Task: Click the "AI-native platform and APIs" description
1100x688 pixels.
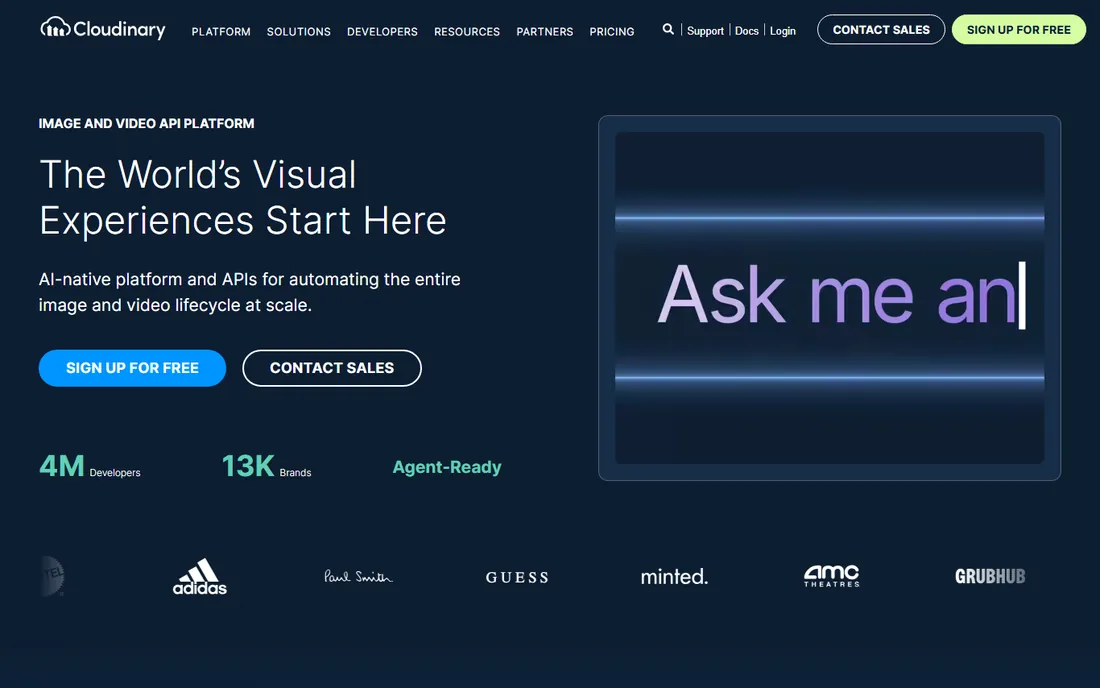Action: 250,292
